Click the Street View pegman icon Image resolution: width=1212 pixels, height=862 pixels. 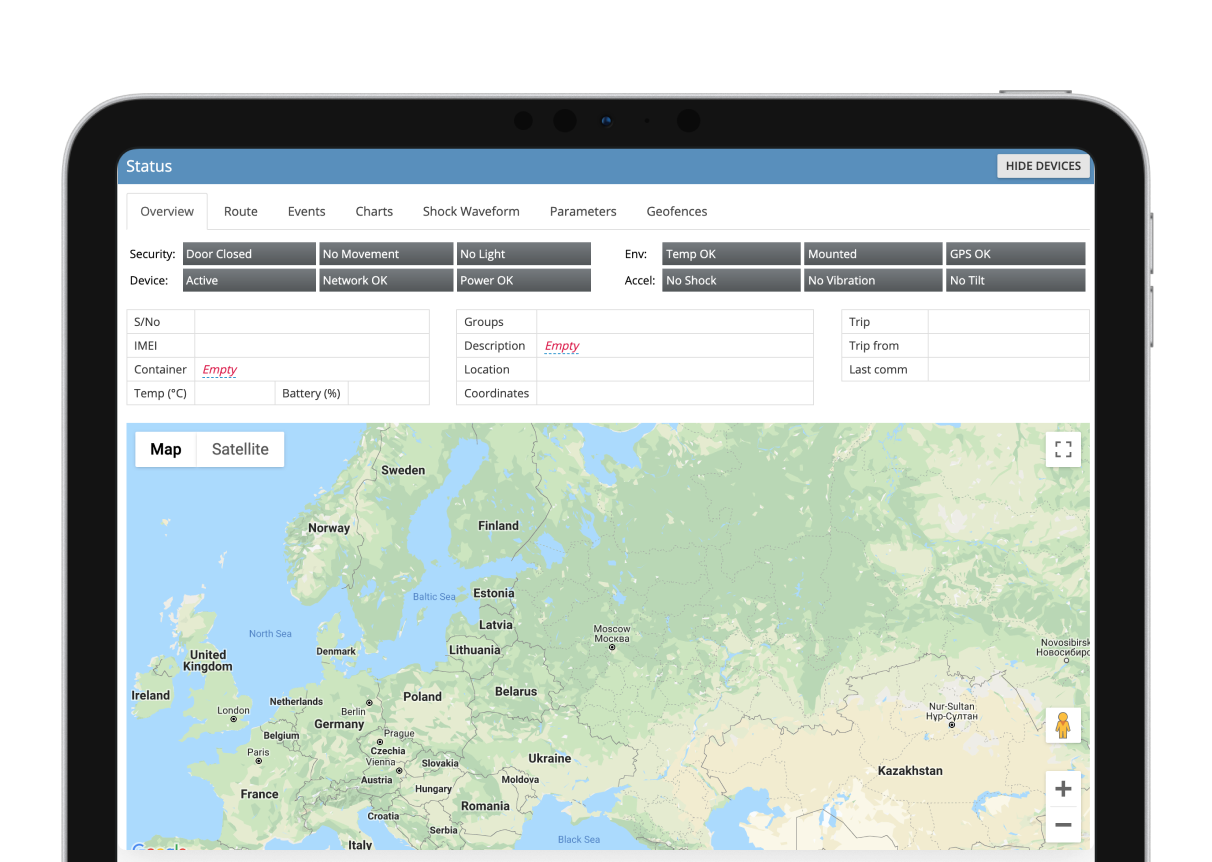(x=1063, y=725)
